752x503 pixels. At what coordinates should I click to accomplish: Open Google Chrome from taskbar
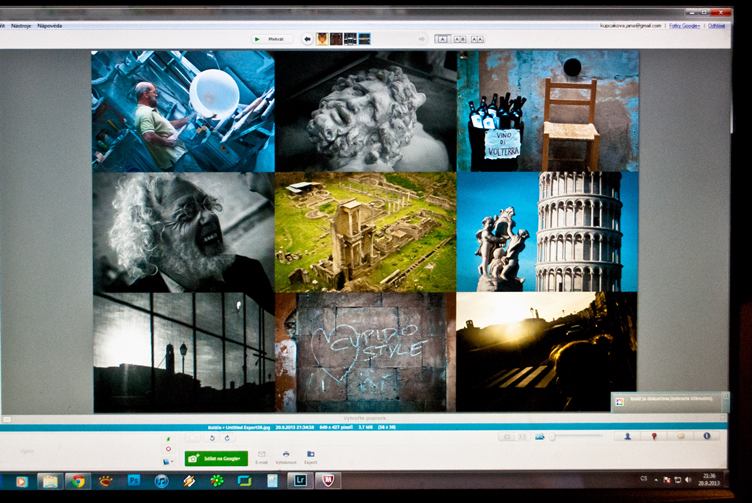78,481
